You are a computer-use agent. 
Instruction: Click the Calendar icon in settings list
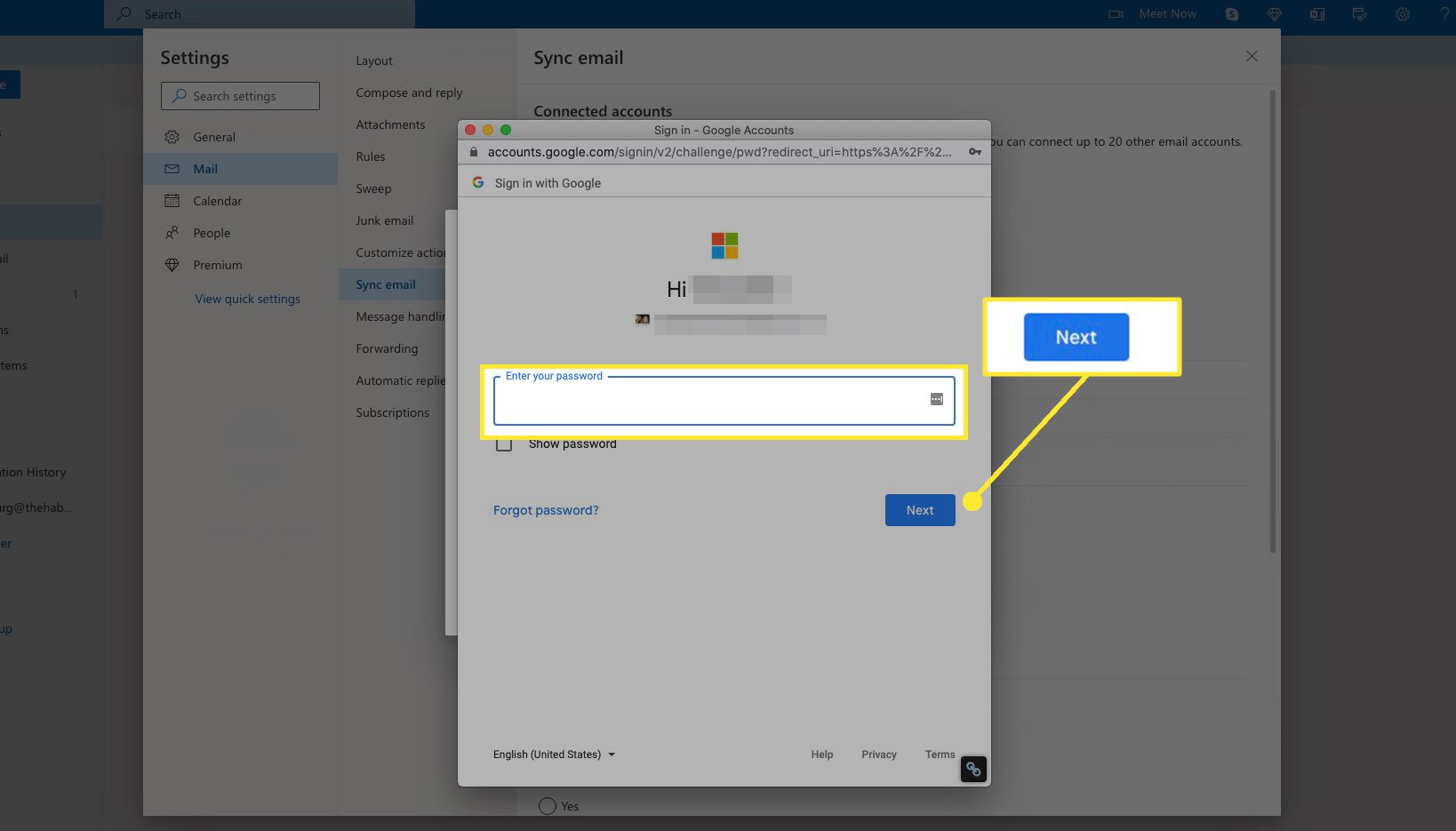click(x=172, y=201)
